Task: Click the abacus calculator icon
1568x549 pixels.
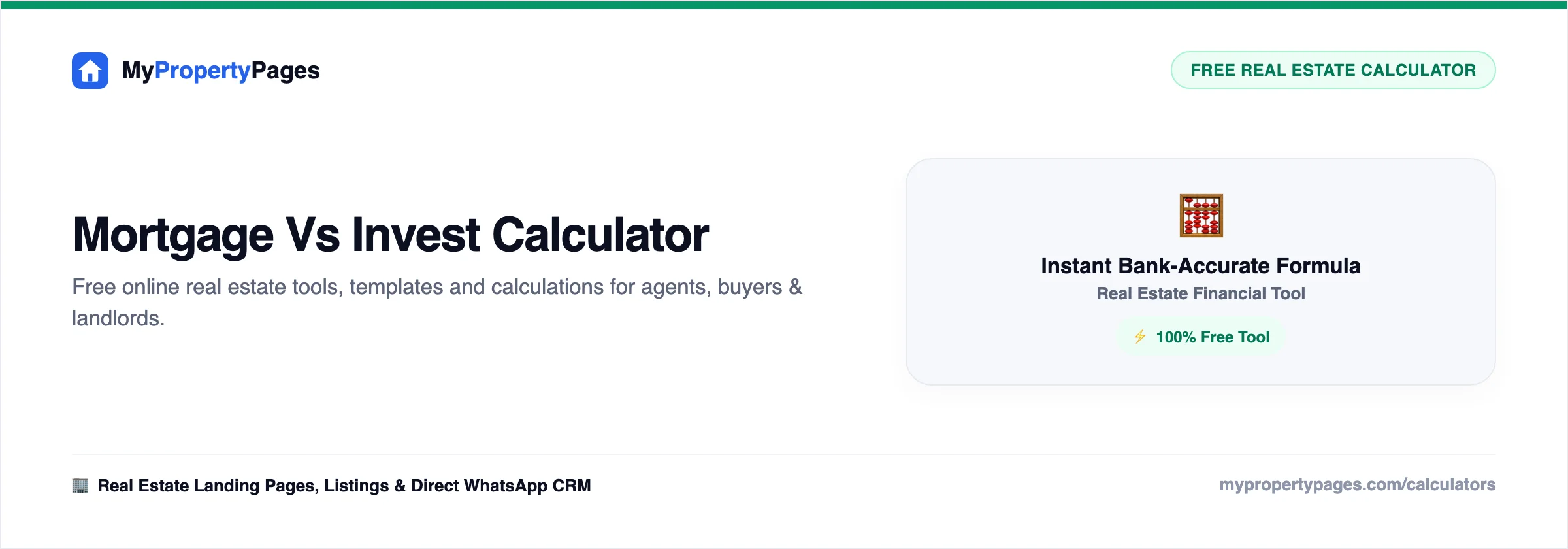Action: 1201,216
